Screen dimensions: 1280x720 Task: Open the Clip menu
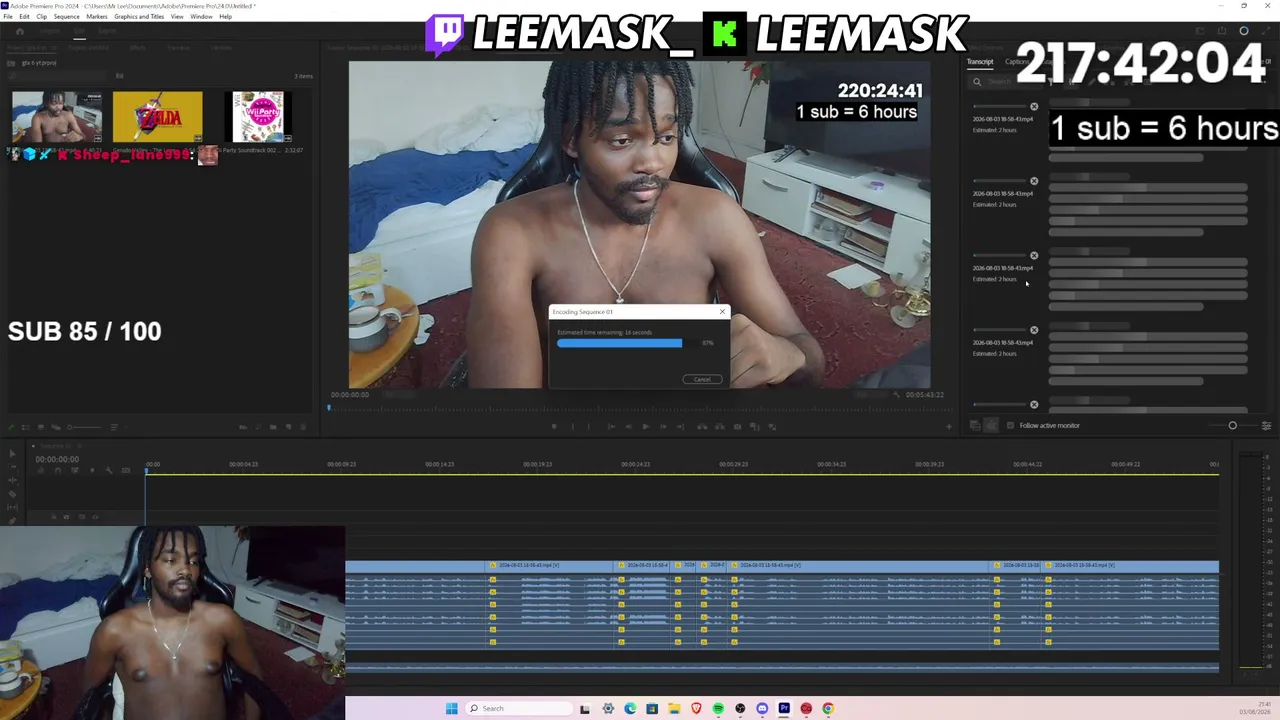point(41,17)
